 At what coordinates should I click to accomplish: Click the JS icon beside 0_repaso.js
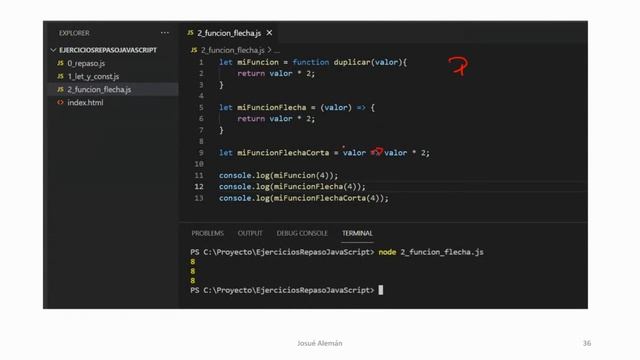[60, 63]
